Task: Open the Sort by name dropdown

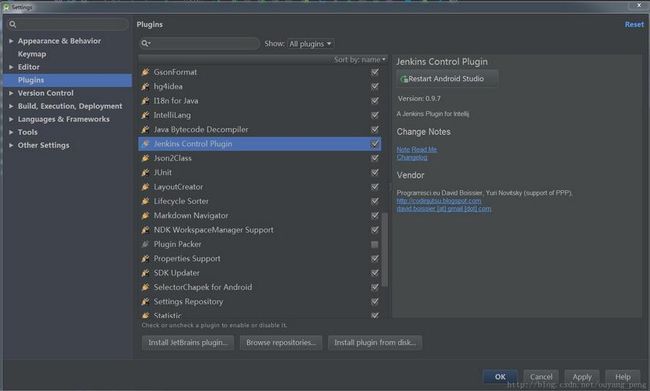Action: click(x=360, y=60)
